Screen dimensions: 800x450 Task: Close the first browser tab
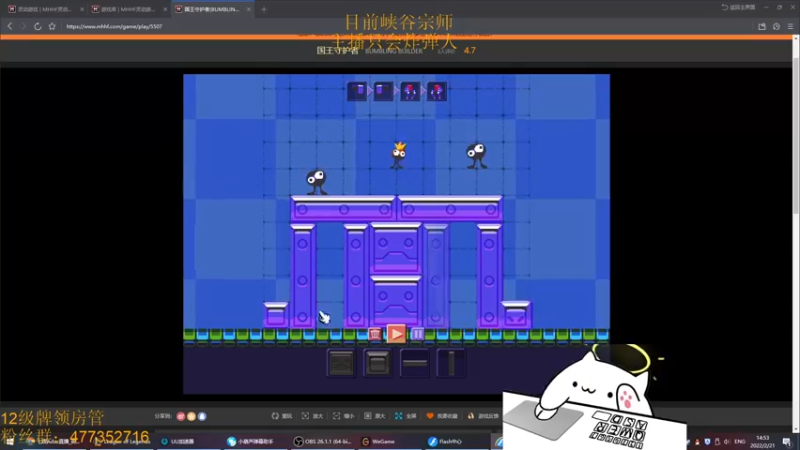pos(82,9)
